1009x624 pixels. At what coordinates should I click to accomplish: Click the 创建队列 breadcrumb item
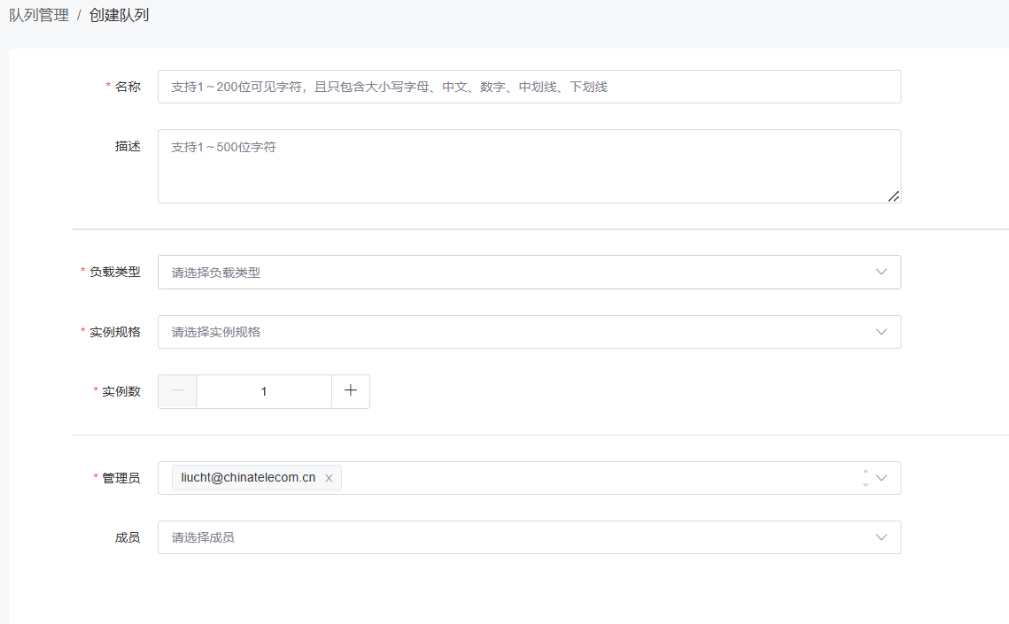pos(119,16)
